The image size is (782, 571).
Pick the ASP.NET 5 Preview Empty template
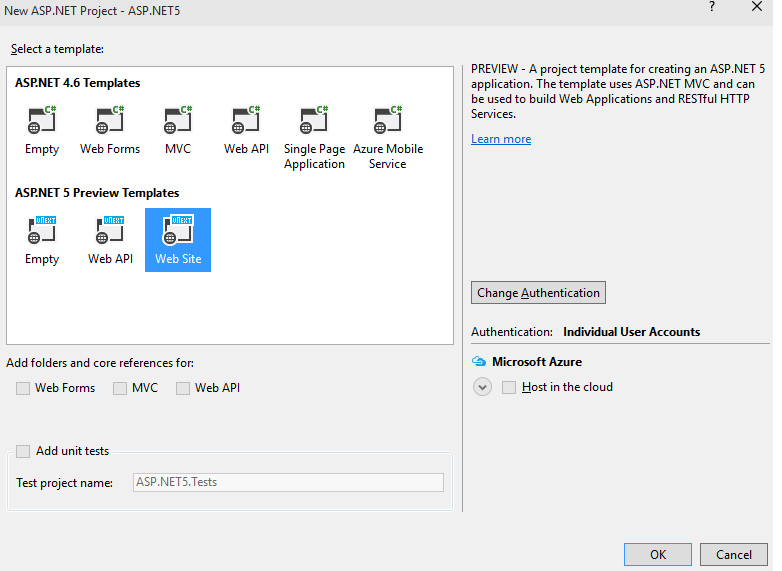(42, 240)
